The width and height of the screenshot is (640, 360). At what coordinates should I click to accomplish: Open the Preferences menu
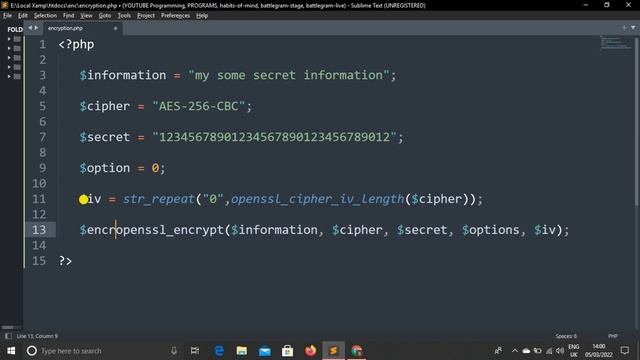[x=176, y=16]
